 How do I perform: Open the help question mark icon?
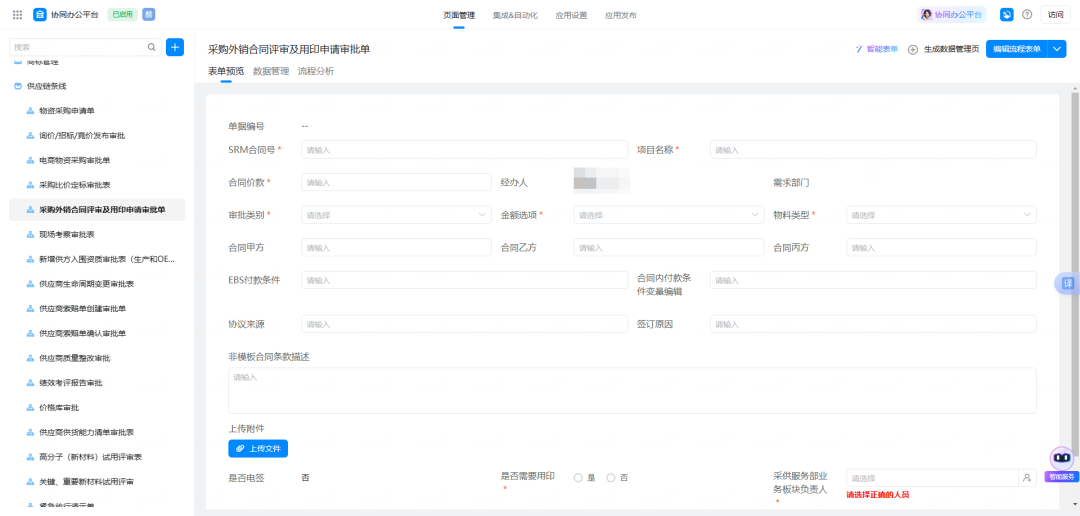[1027, 15]
